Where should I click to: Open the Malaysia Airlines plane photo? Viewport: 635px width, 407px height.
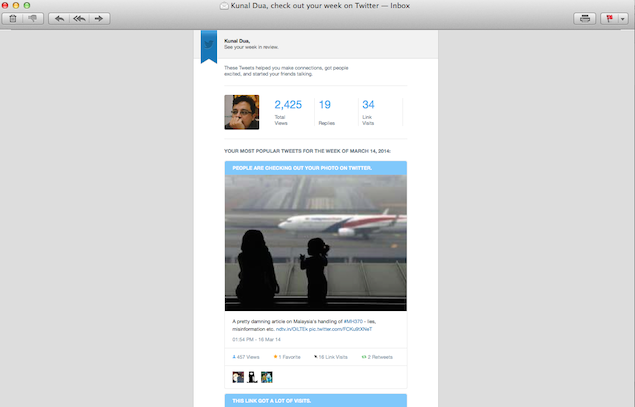tap(316, 243)
